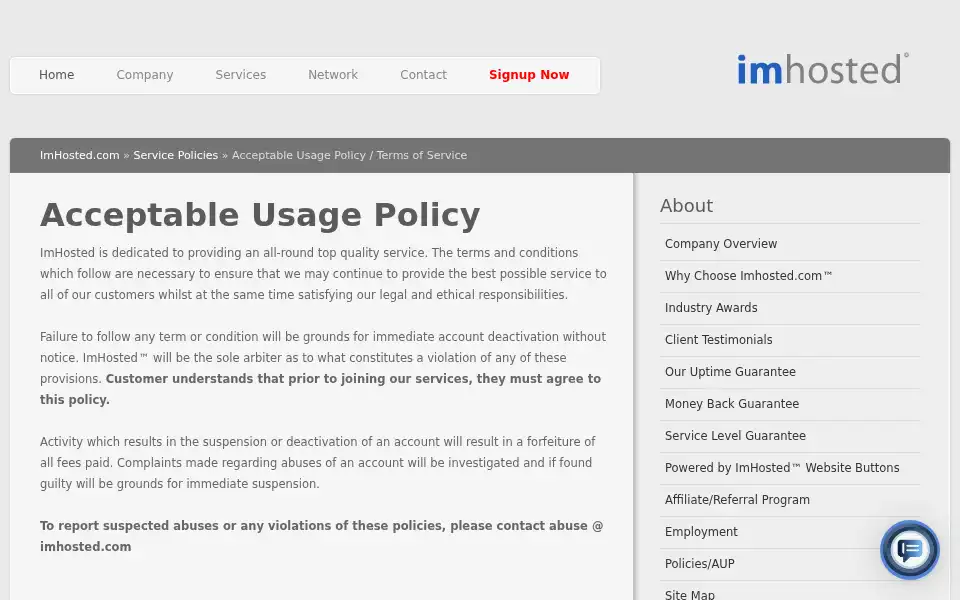Open the Services menu
960x600 pixels.
[241, 75]
